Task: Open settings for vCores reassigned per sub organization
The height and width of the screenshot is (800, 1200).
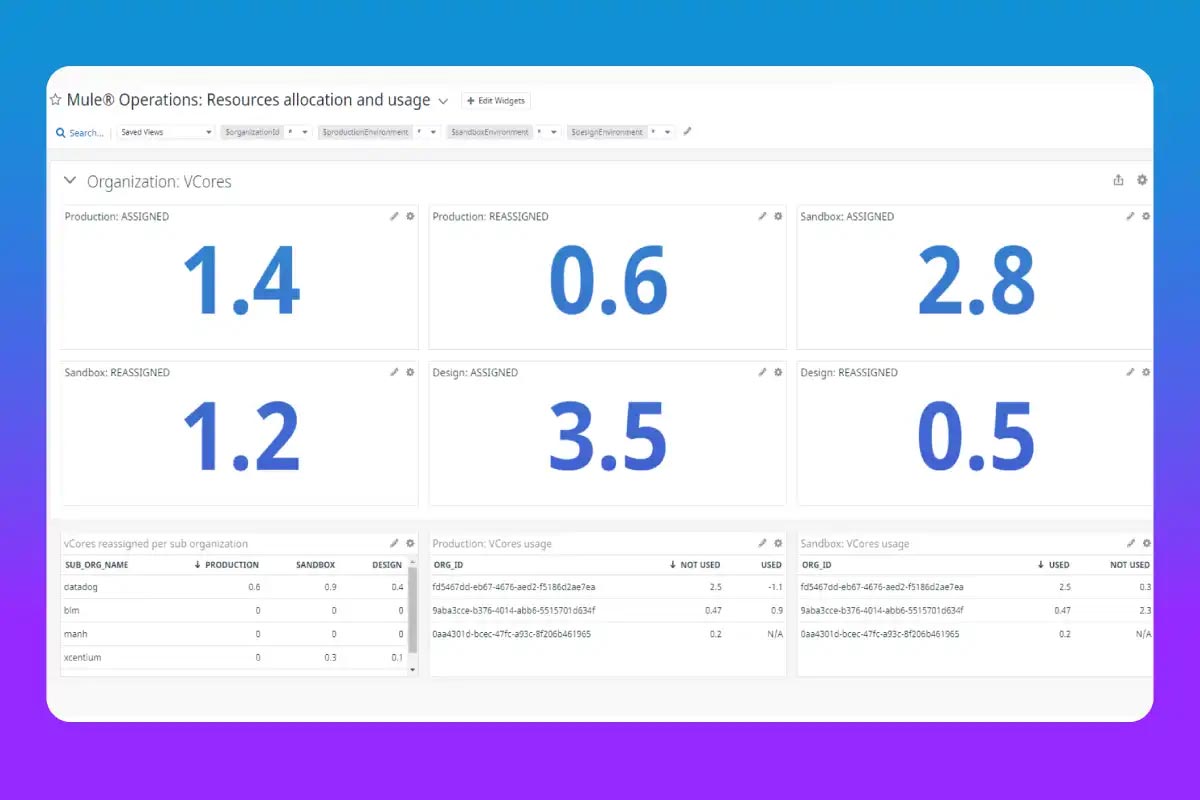Action: (410, 543)
